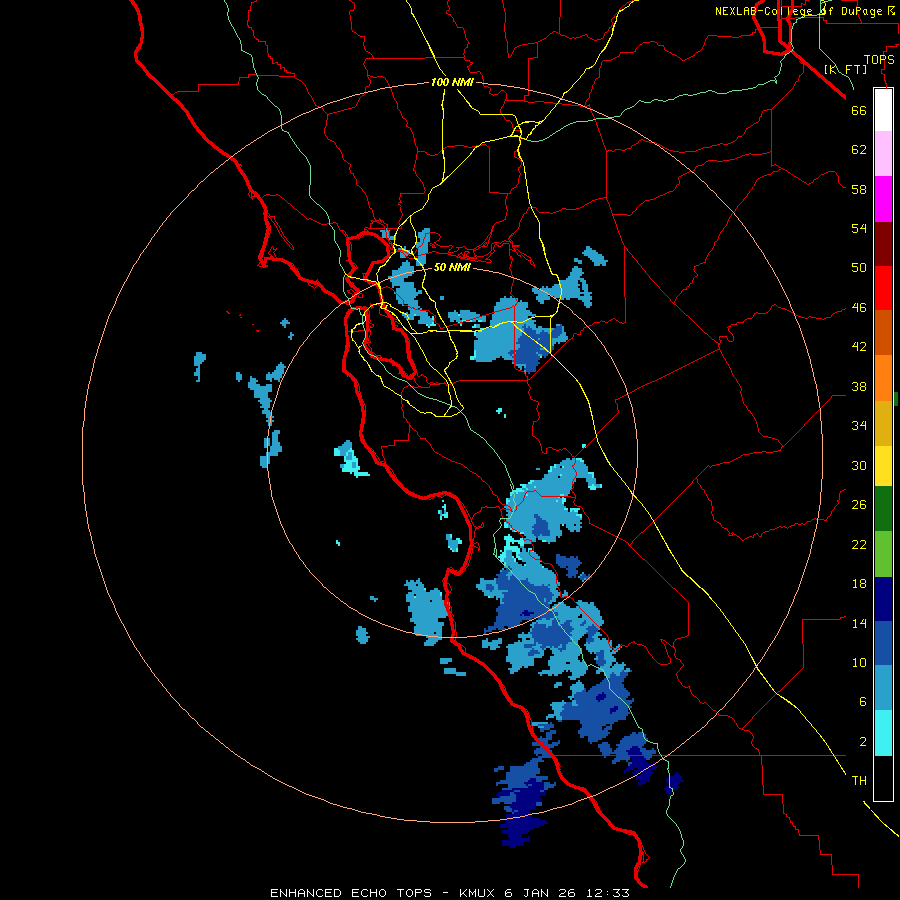This screenshot has height=900, width=900.
Task: Click the navy swatch between 14 and 18
Action: pyautogui.click(x=883, y=599)
